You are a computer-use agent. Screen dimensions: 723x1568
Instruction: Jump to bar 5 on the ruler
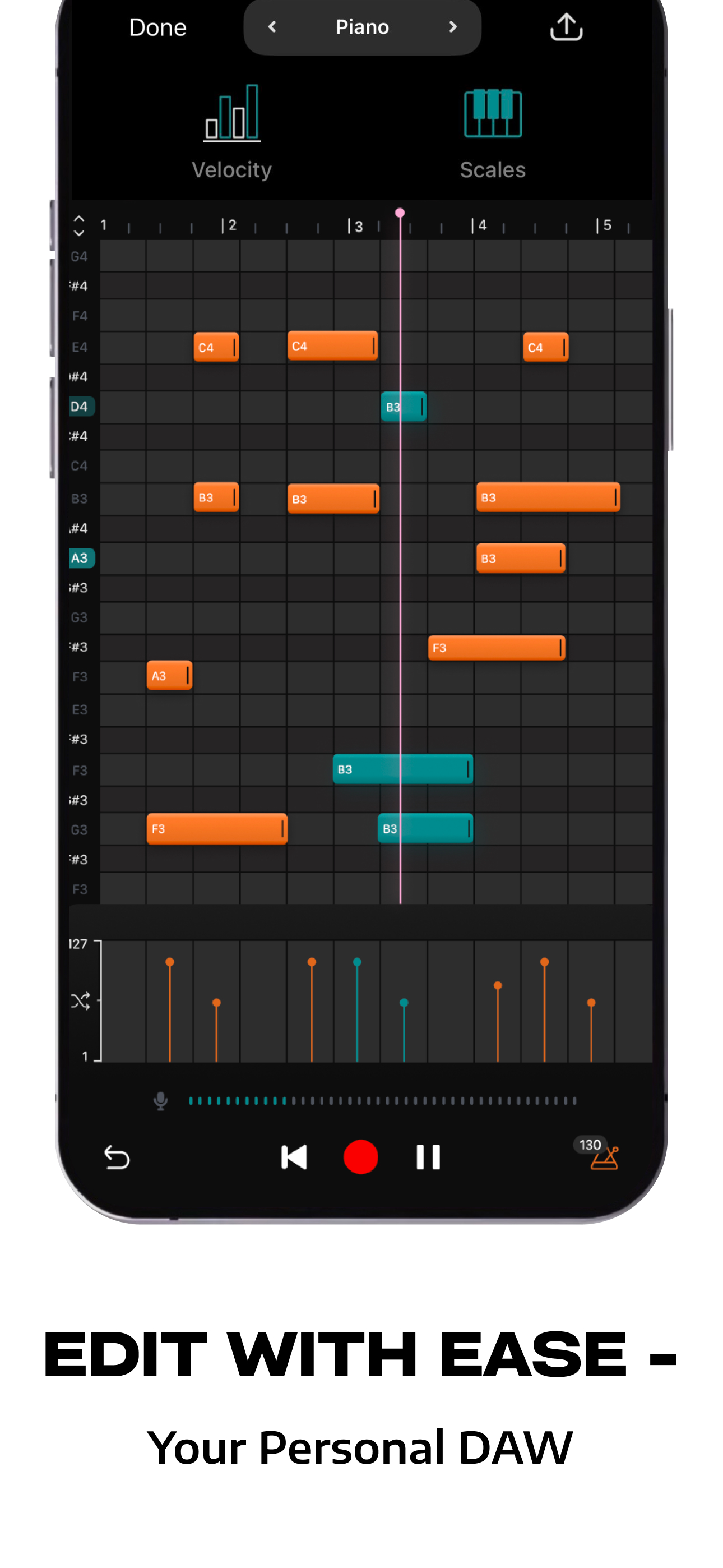pos(604,226)
